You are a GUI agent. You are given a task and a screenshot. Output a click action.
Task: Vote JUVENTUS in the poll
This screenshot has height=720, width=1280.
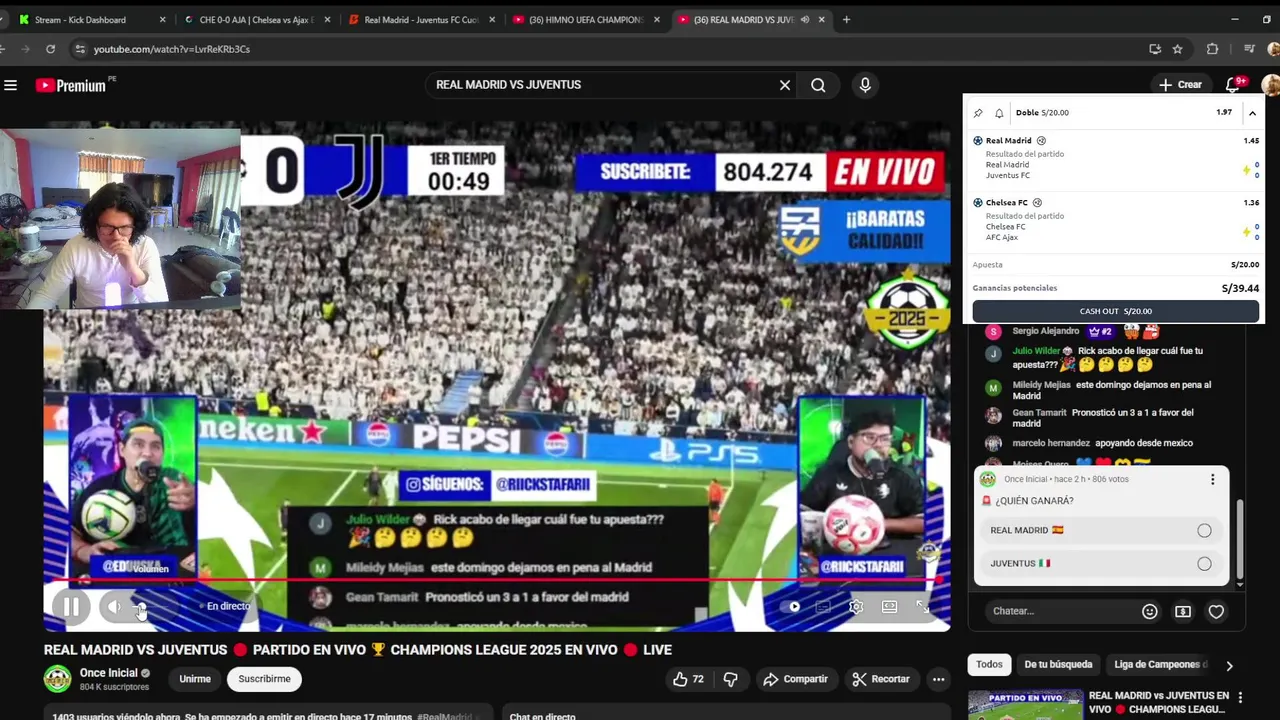click(1100, 564)
